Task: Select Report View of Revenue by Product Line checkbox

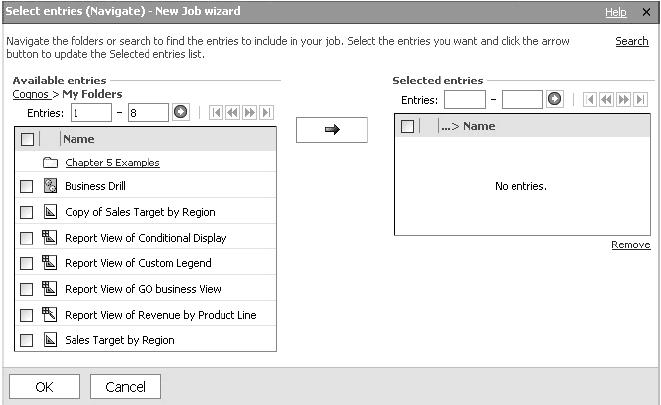Action: point(27,315)
